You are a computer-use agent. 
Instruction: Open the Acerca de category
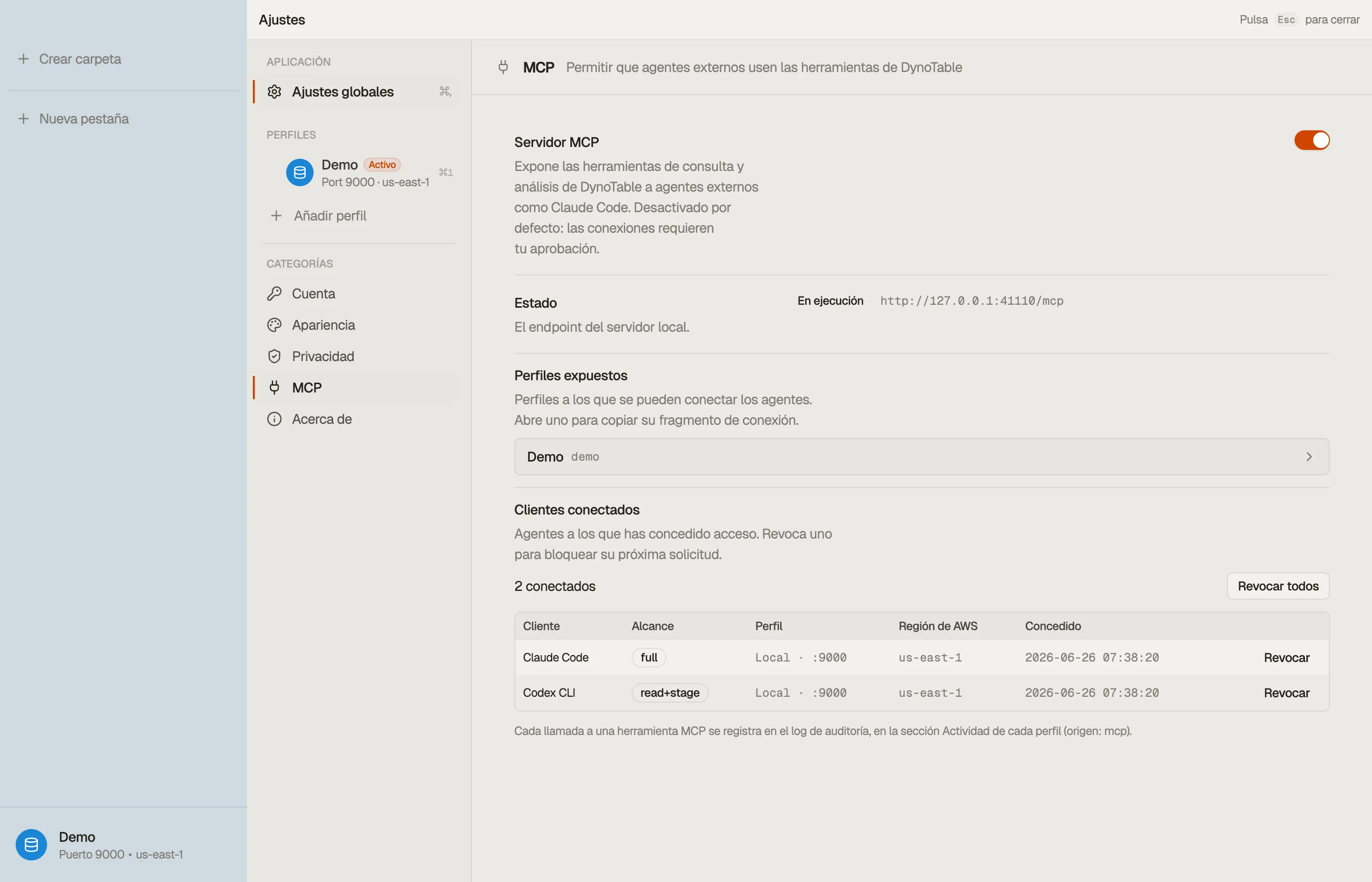pos(356,419)
